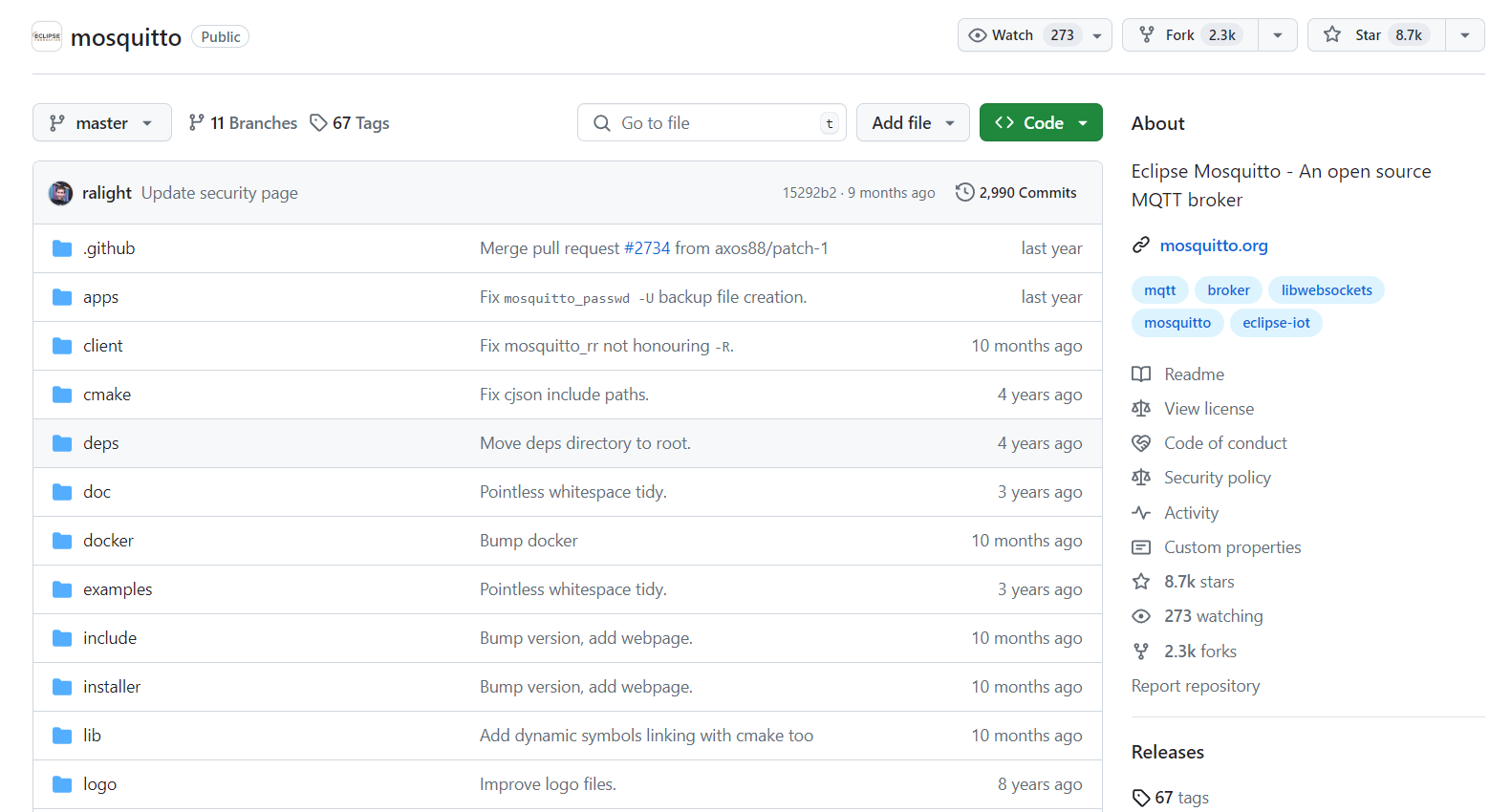
Task: Click the logo folder icon
Action: (x=62, y=784)
